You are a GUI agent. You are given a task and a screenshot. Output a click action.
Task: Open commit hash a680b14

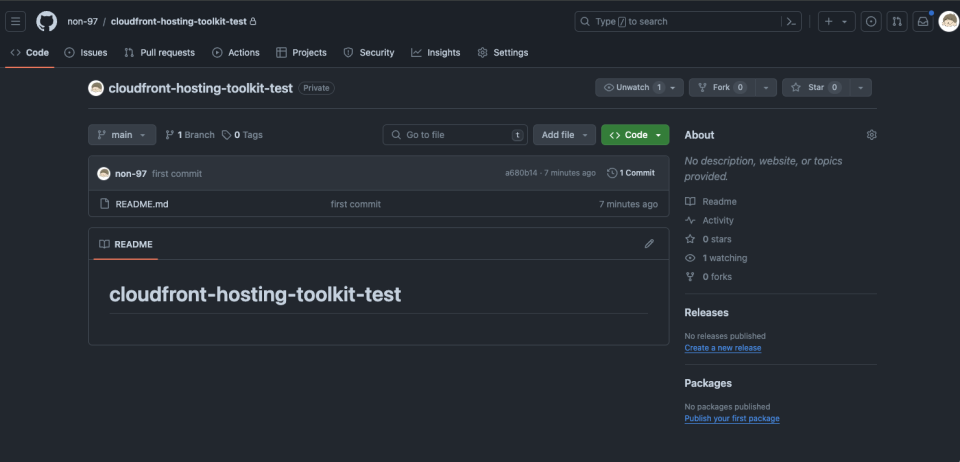pyautogui.click(x=520, y=173)
